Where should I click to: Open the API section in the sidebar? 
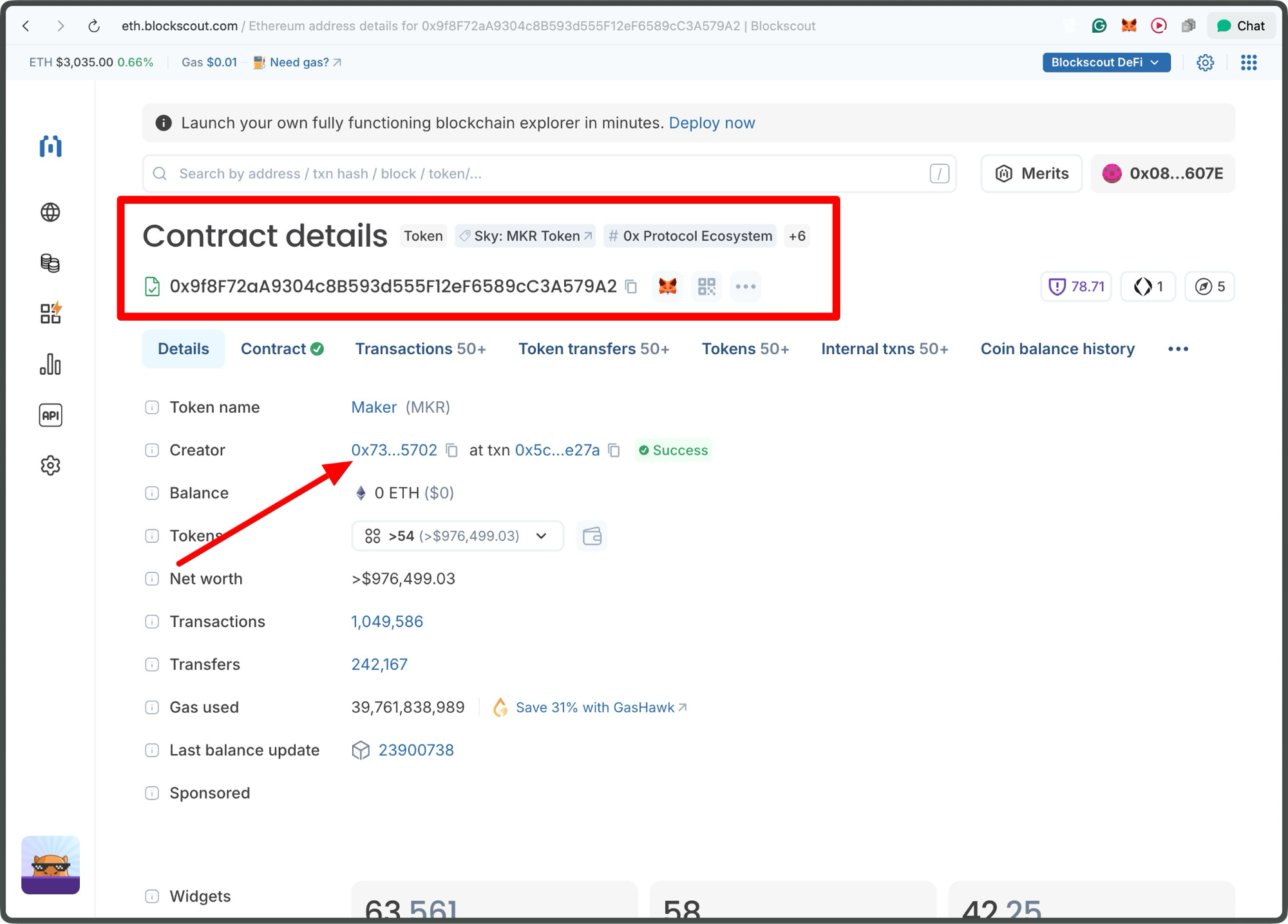[50, 415]
